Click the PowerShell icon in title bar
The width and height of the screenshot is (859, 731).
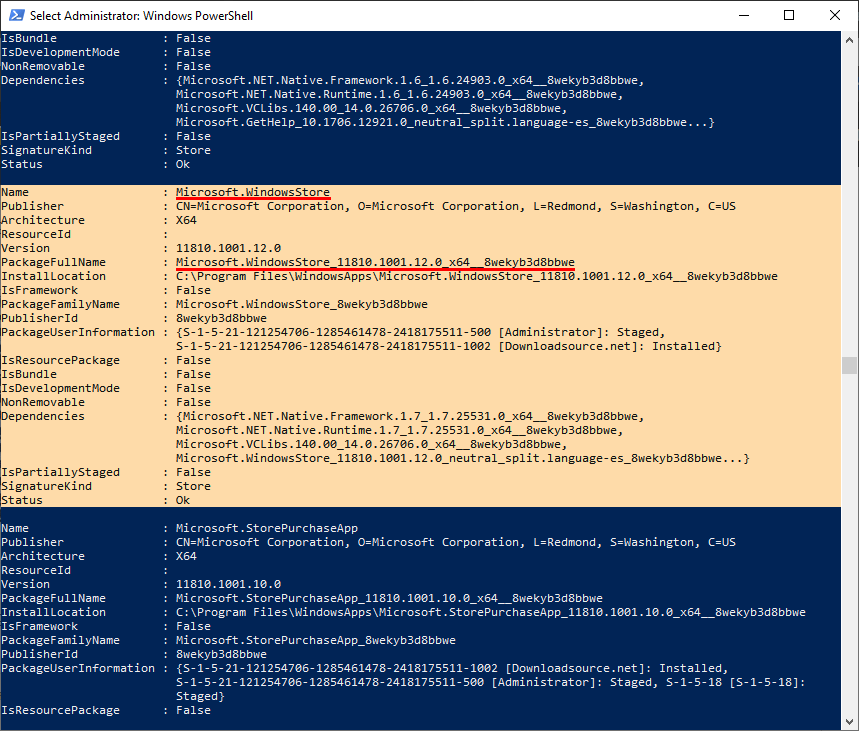click(16, 15)
